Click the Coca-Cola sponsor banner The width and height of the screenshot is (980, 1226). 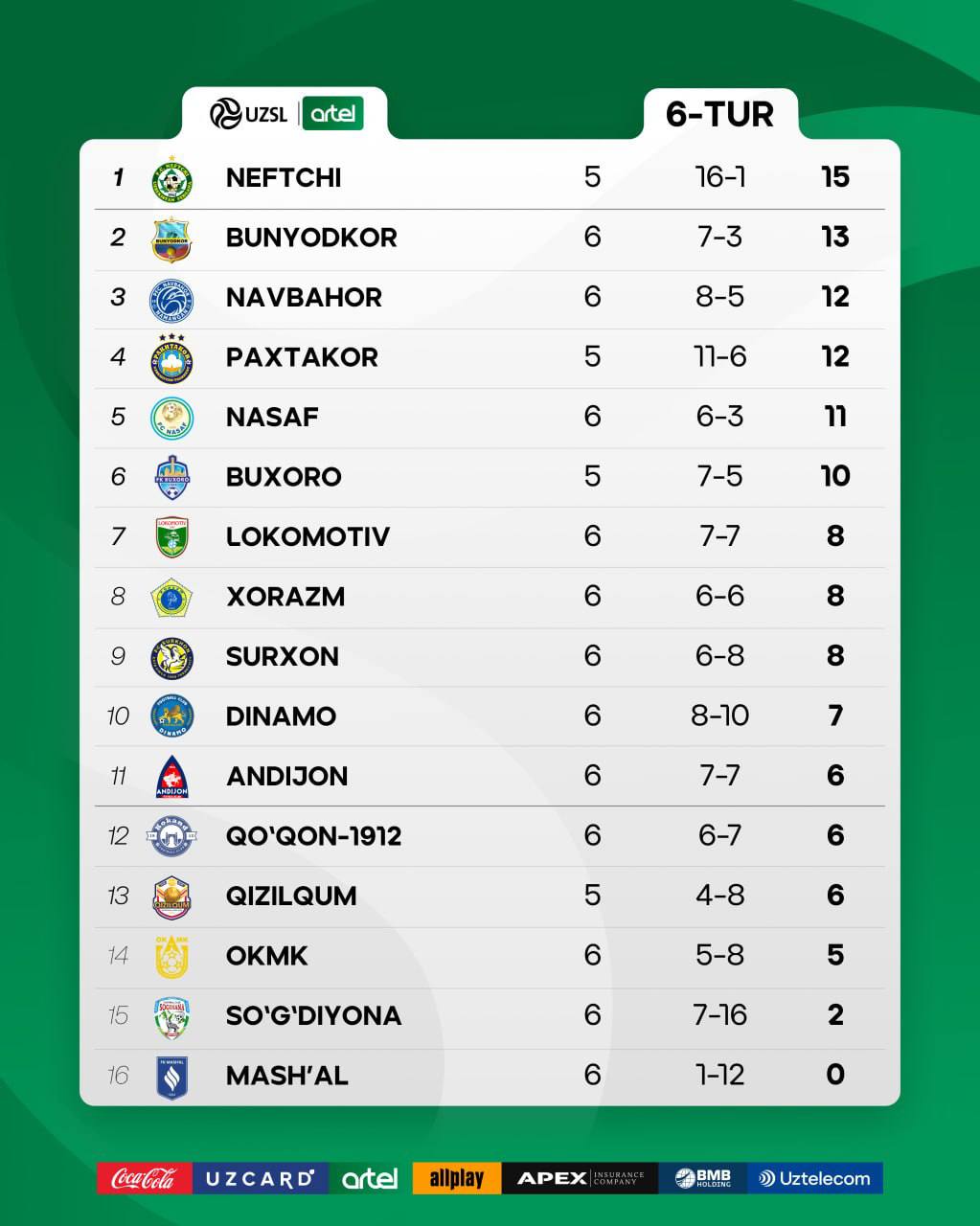tap(145, 1178)
